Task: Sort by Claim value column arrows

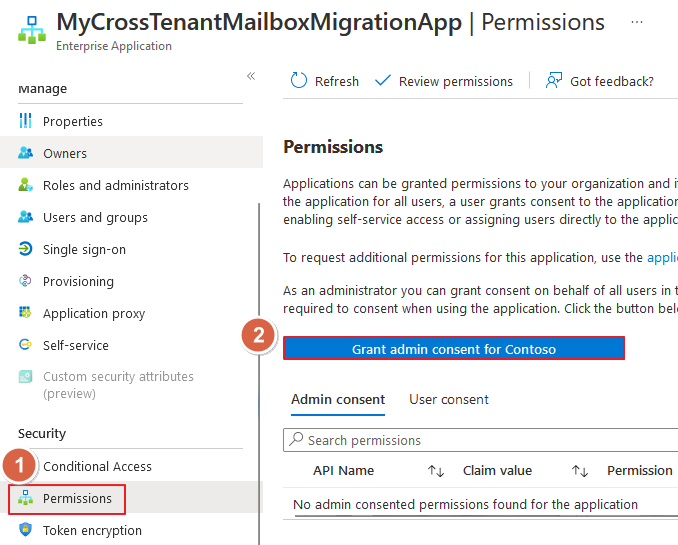Action: [x=580, y=471]
